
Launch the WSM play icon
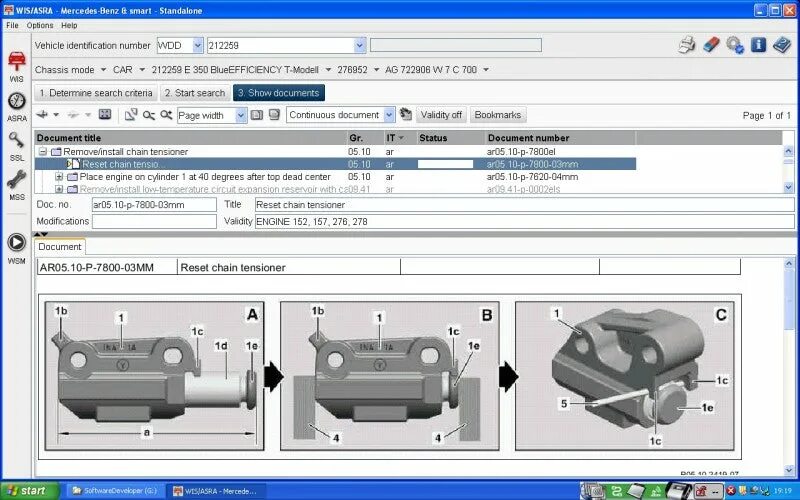tap(16, 242)
